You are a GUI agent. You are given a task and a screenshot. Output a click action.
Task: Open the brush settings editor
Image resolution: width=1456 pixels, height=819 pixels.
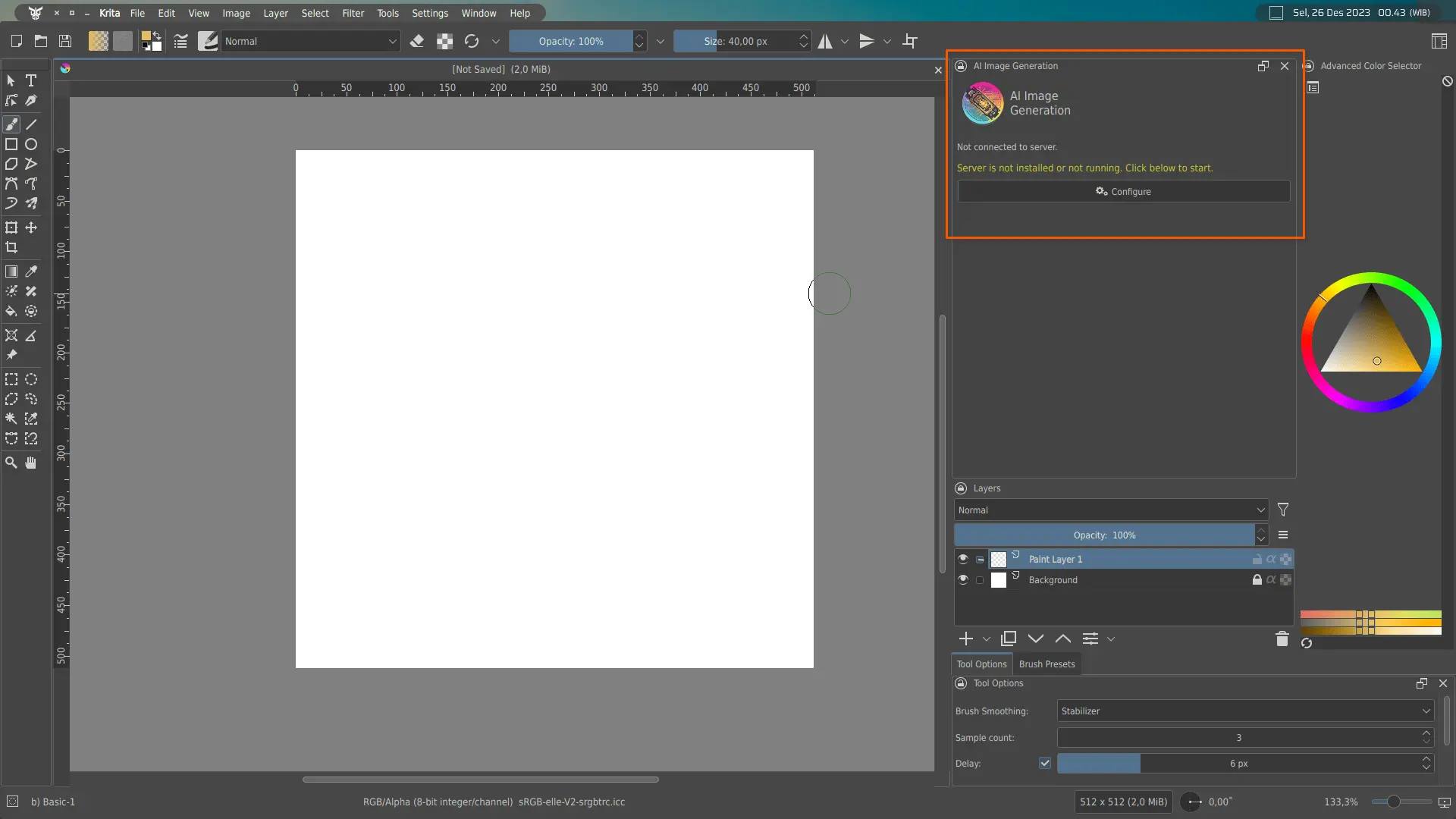point(180,41)
